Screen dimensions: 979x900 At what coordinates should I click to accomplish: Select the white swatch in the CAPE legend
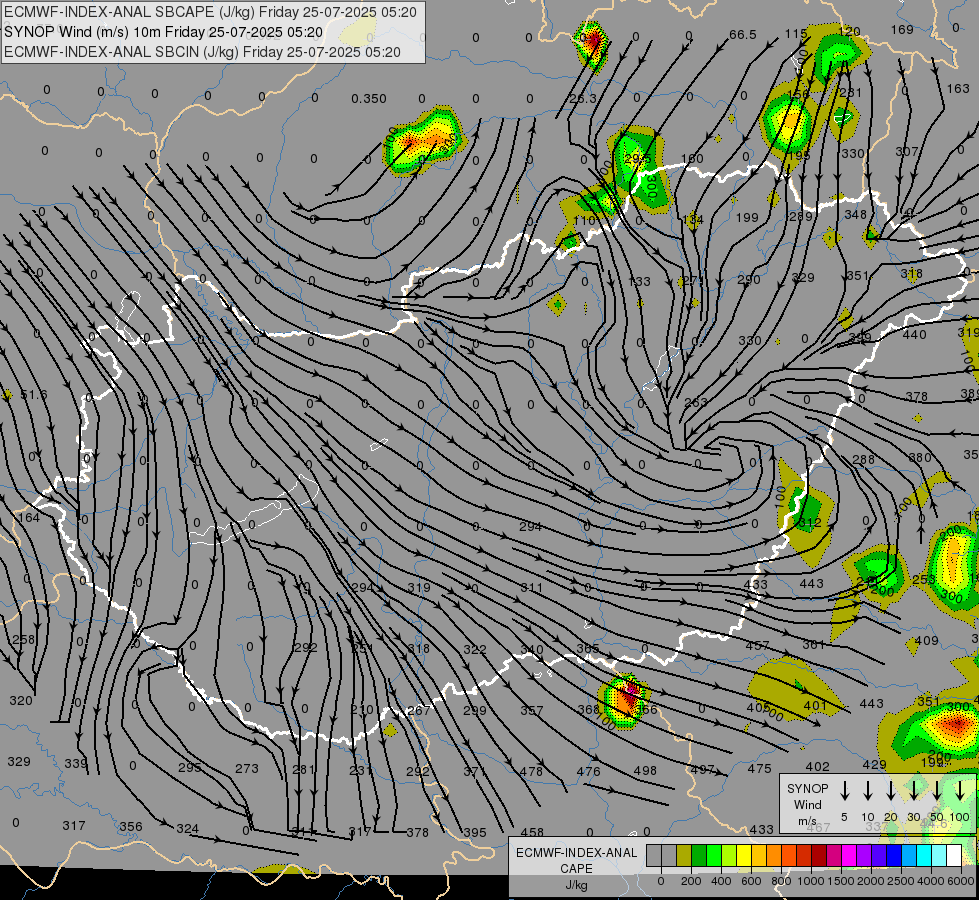[953, 856]
